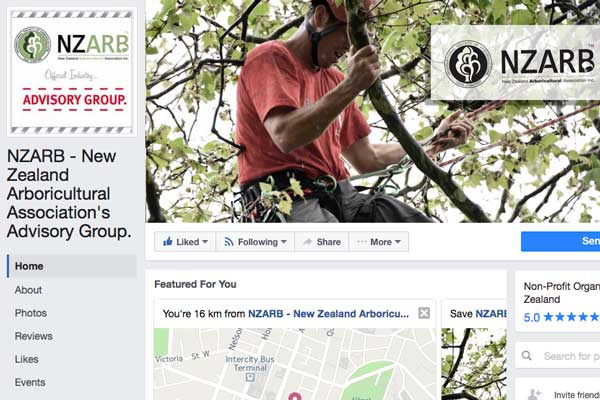View the Events section

pos(30,382)
